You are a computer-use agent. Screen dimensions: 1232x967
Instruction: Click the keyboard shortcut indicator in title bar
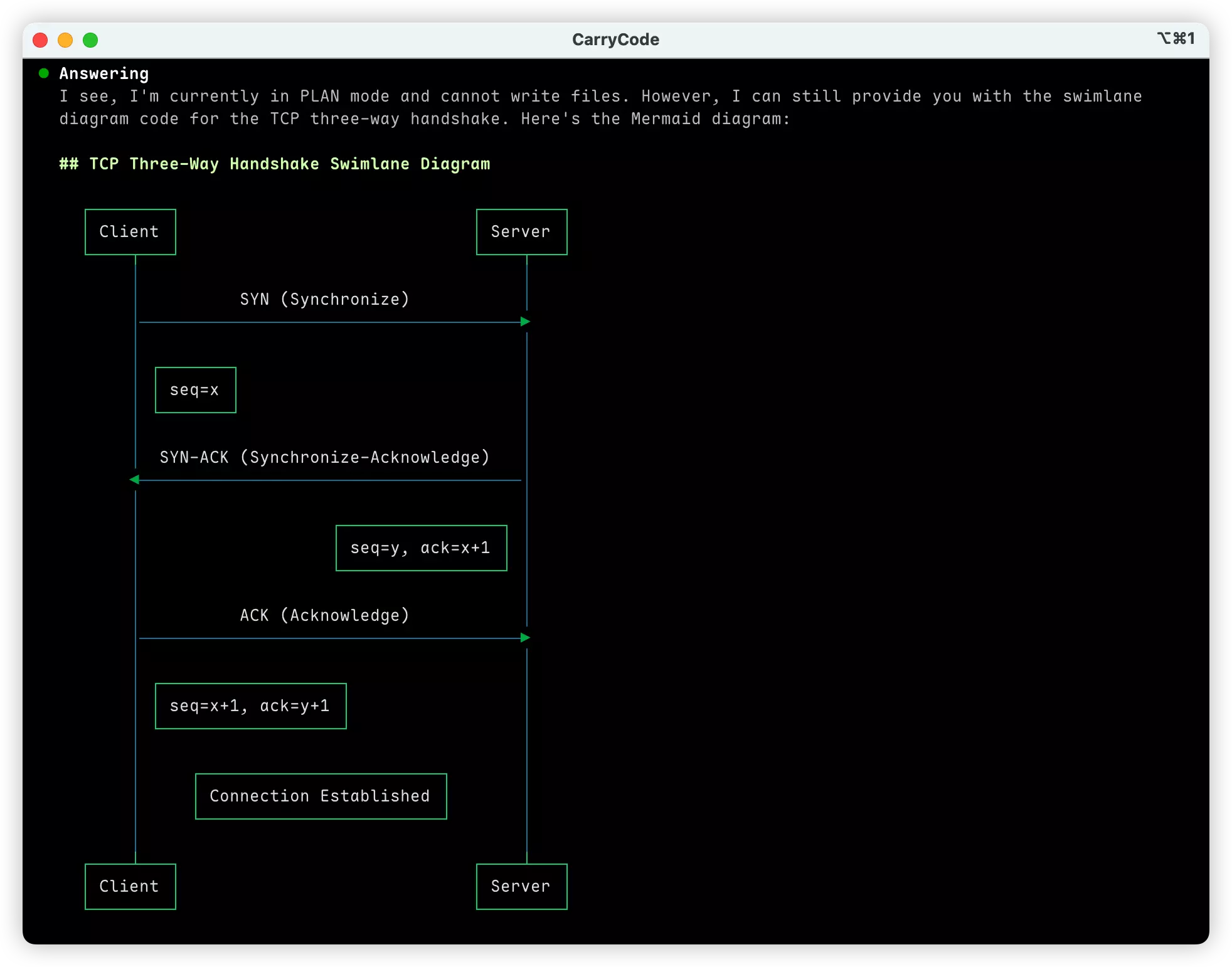(1176, 39)
